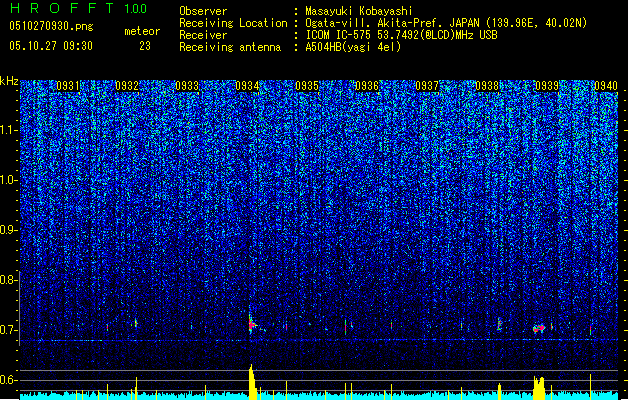This screenshot has height=400, width=629.
Task: Click the 0933 time marker
Action: pyautogui.click(x=187, y=86)
